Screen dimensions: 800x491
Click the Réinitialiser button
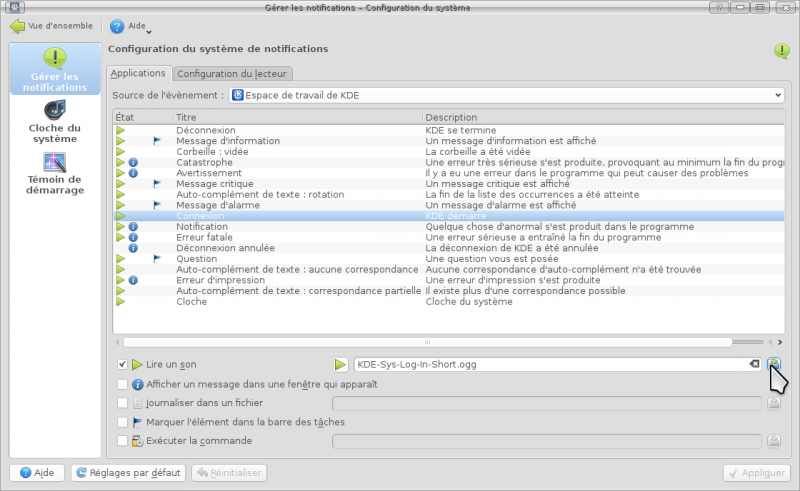tap(229, 473)
